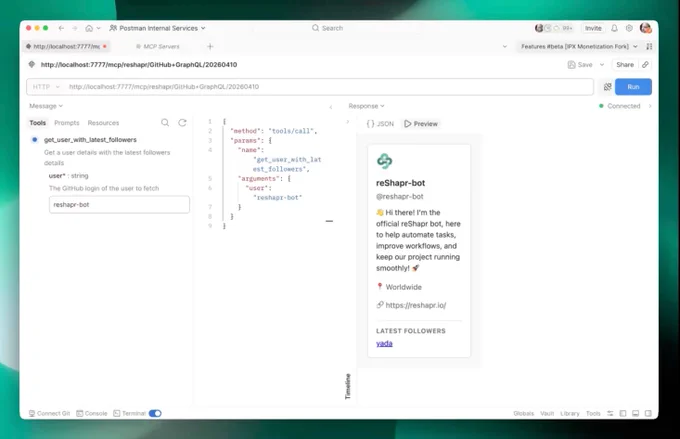Click the sliders icon after Tools
Viewport: 680px width, 439px height.
pos(610,413)
